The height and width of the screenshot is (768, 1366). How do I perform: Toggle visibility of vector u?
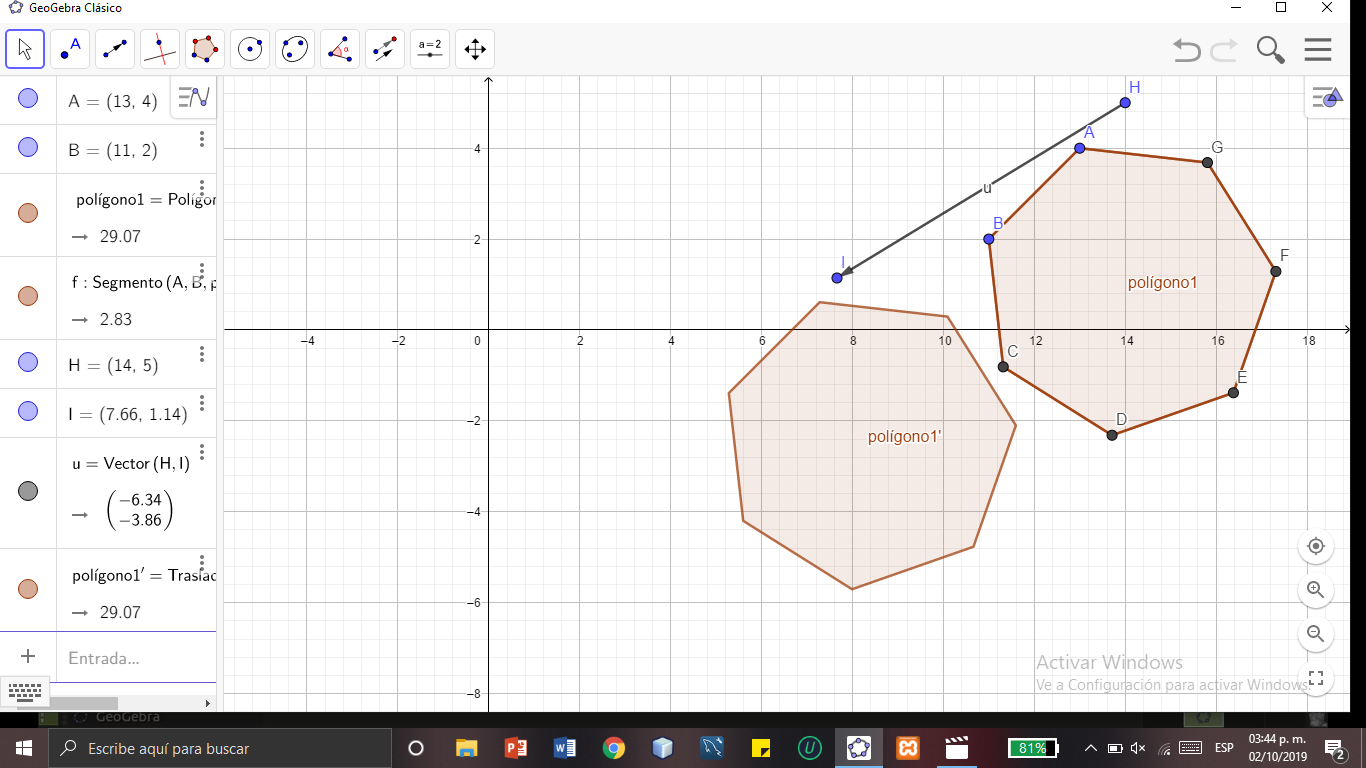(28, 490)
